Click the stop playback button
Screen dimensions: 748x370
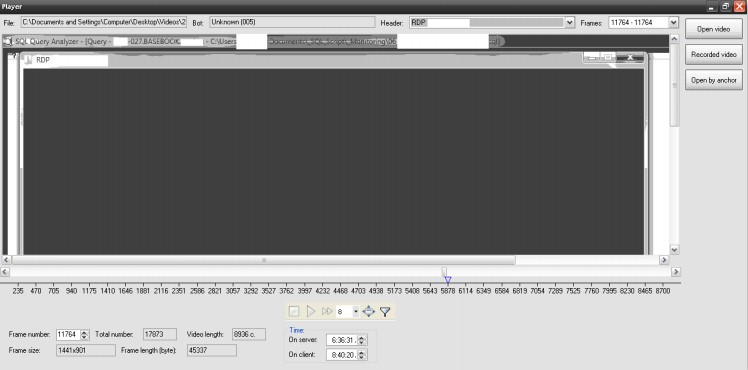coord(294,311)
